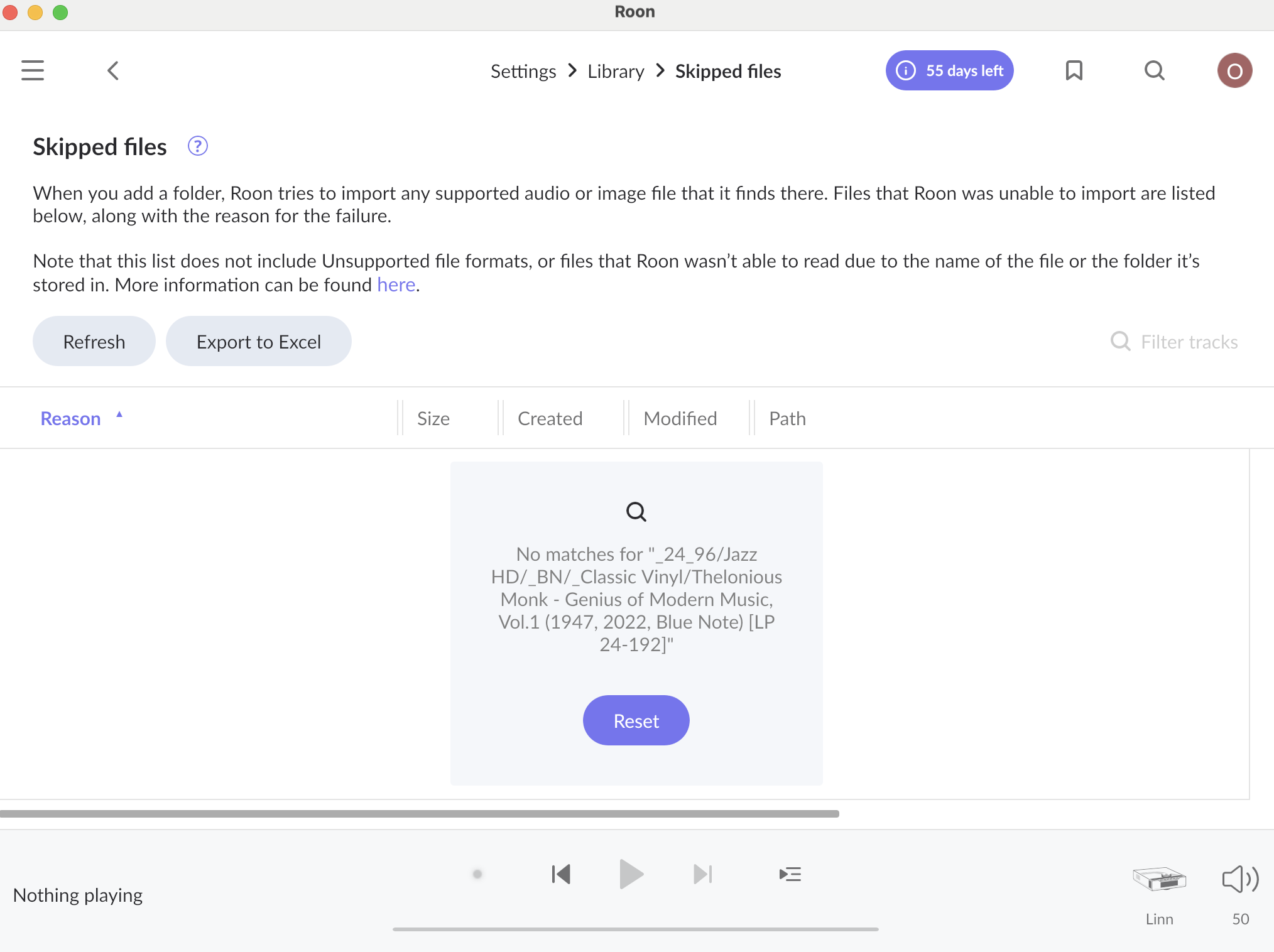Click the play button
The image size is (1274, 952).
coord(631,874)
